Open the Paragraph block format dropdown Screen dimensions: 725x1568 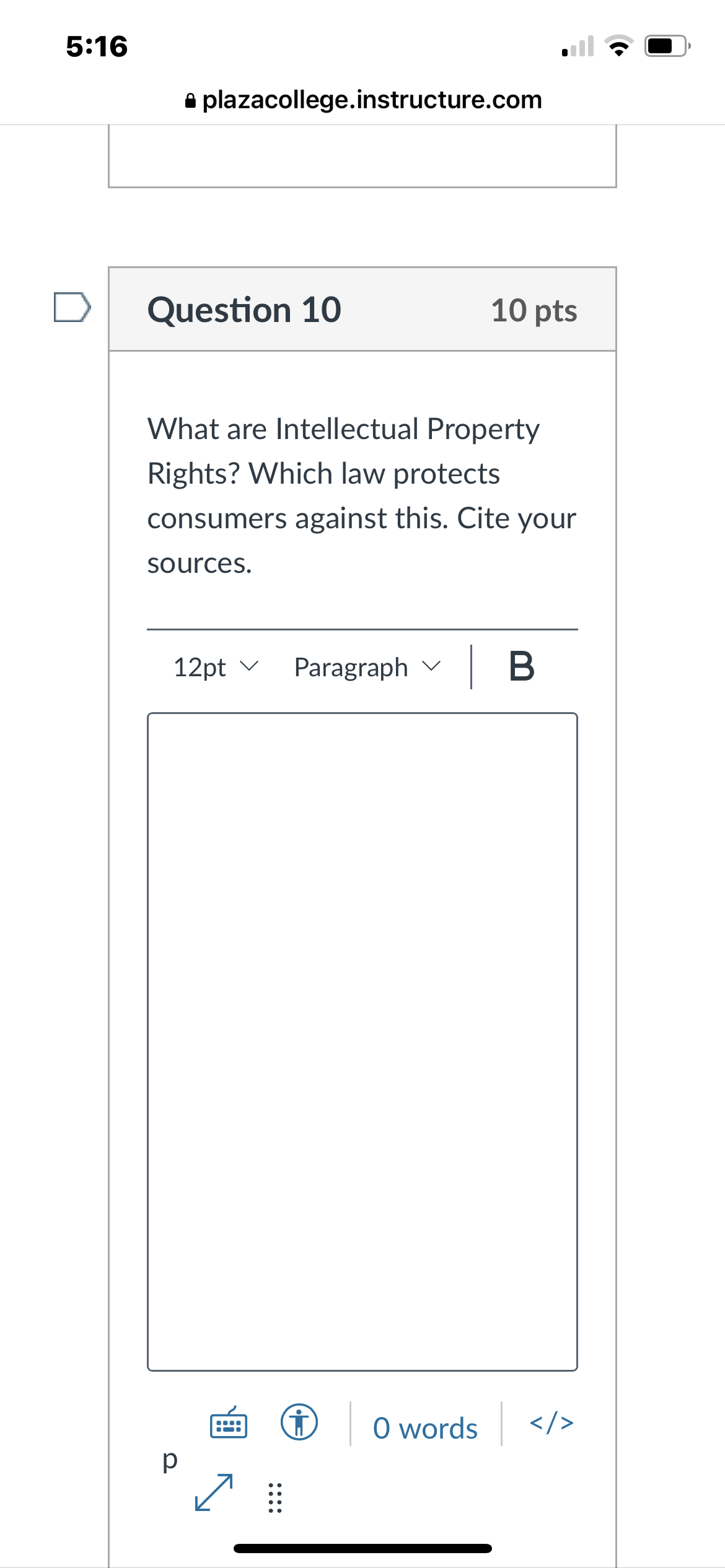(x=367, y=667)
